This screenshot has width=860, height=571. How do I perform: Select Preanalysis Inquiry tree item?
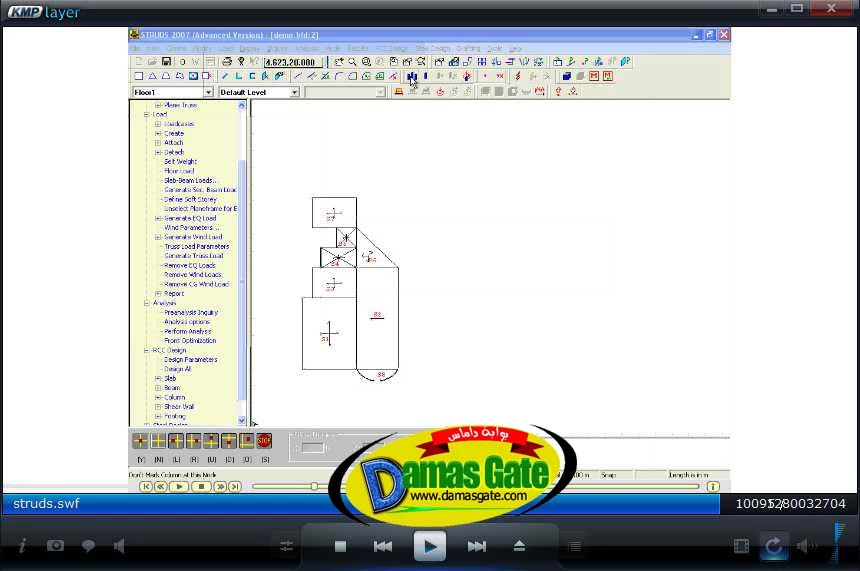pyautogui.click(x=191, y=312)
